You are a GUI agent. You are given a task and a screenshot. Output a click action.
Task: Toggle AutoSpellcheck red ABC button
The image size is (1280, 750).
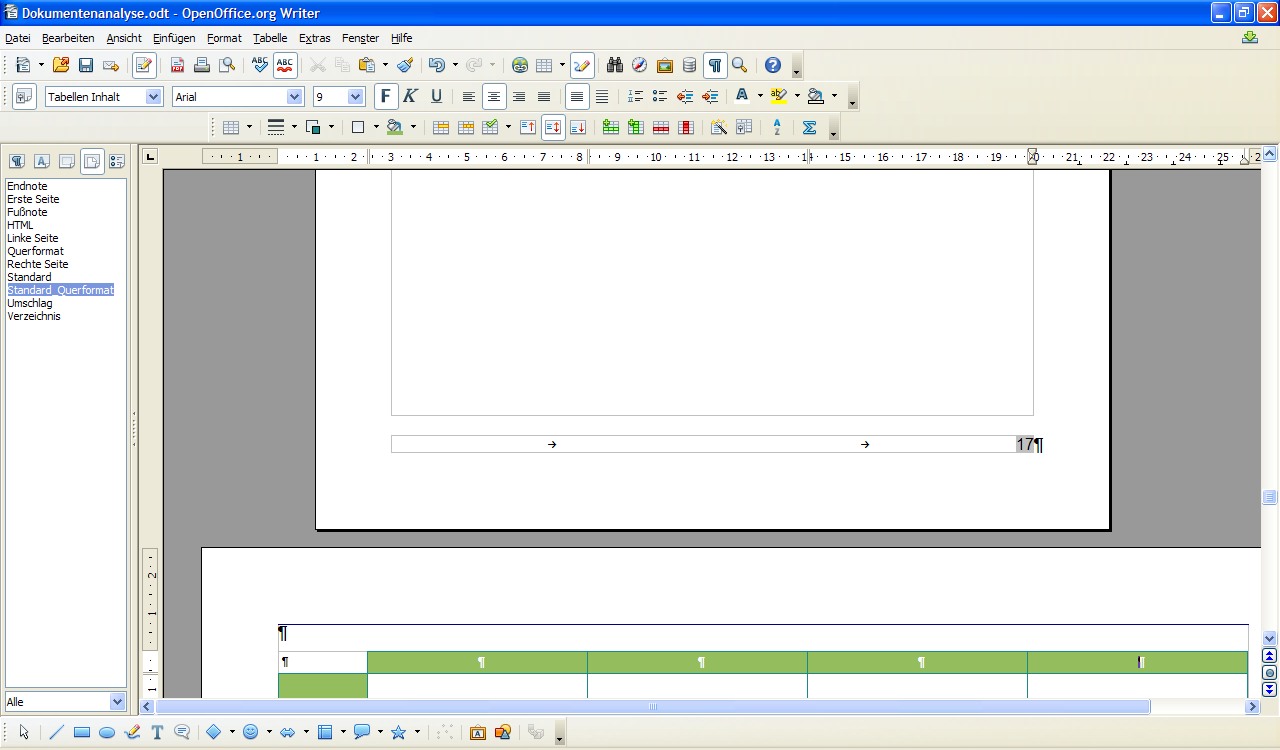(x=285, y=65)
